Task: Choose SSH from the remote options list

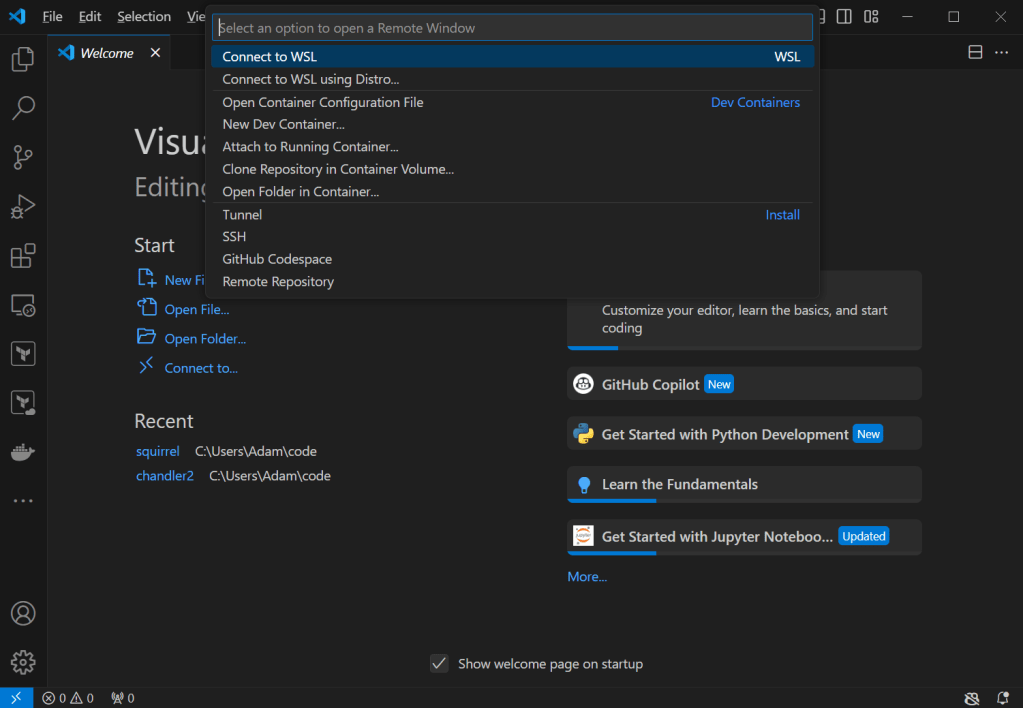Action: [234, 237]
